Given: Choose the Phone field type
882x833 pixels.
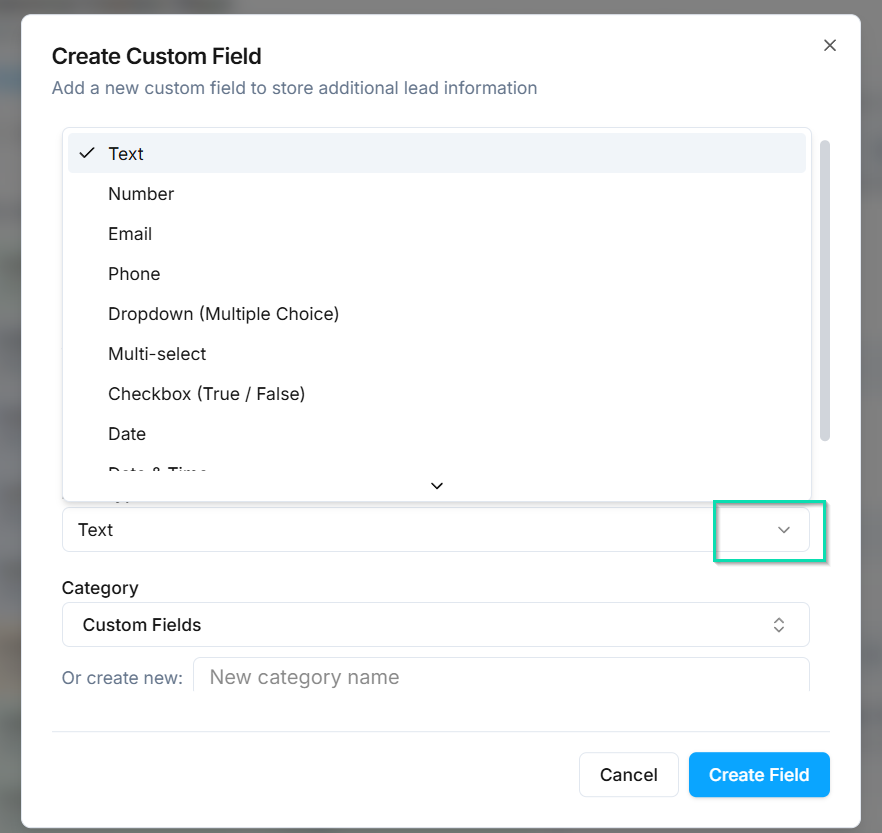Looking at the screenshot, I should click(x=134, y=274).
